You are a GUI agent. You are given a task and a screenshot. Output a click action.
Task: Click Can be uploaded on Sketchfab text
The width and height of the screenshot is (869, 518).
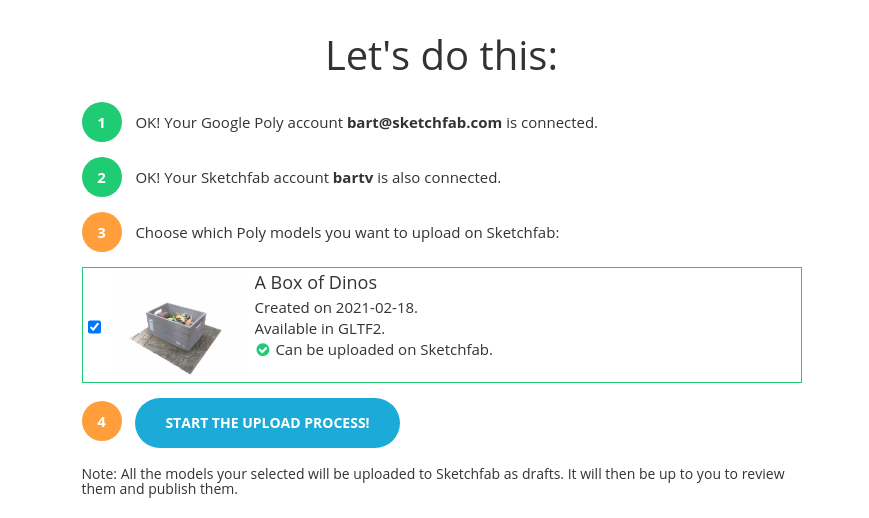384,350
